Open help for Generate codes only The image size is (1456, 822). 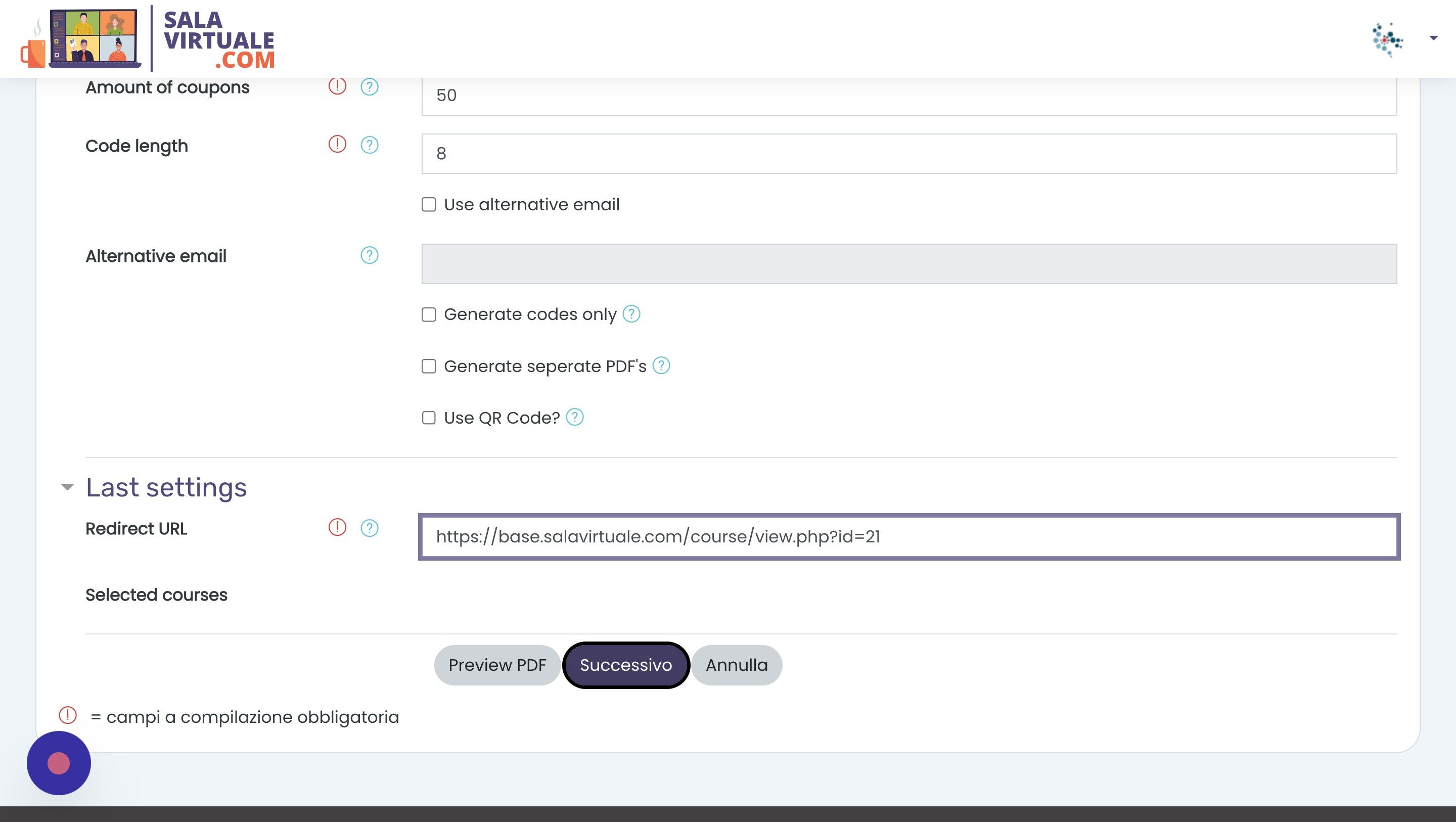tap(631, 313)
